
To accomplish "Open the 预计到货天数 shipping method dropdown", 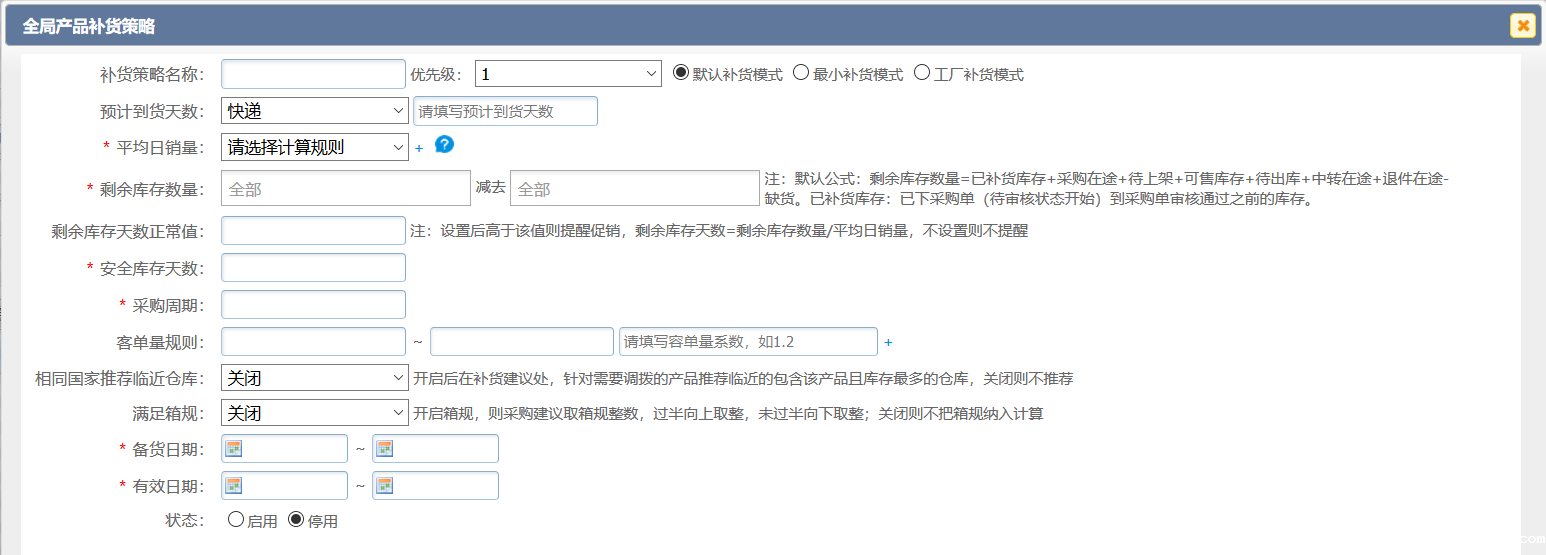I will [x=314, y=111].
